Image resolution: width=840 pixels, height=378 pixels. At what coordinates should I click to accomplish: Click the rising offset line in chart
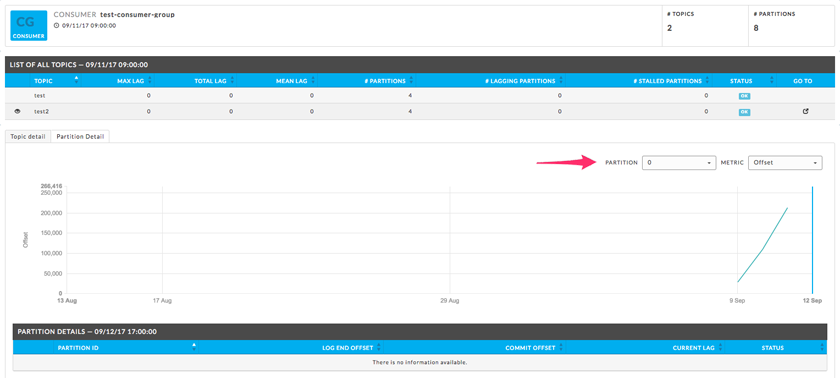click(762, 250)
